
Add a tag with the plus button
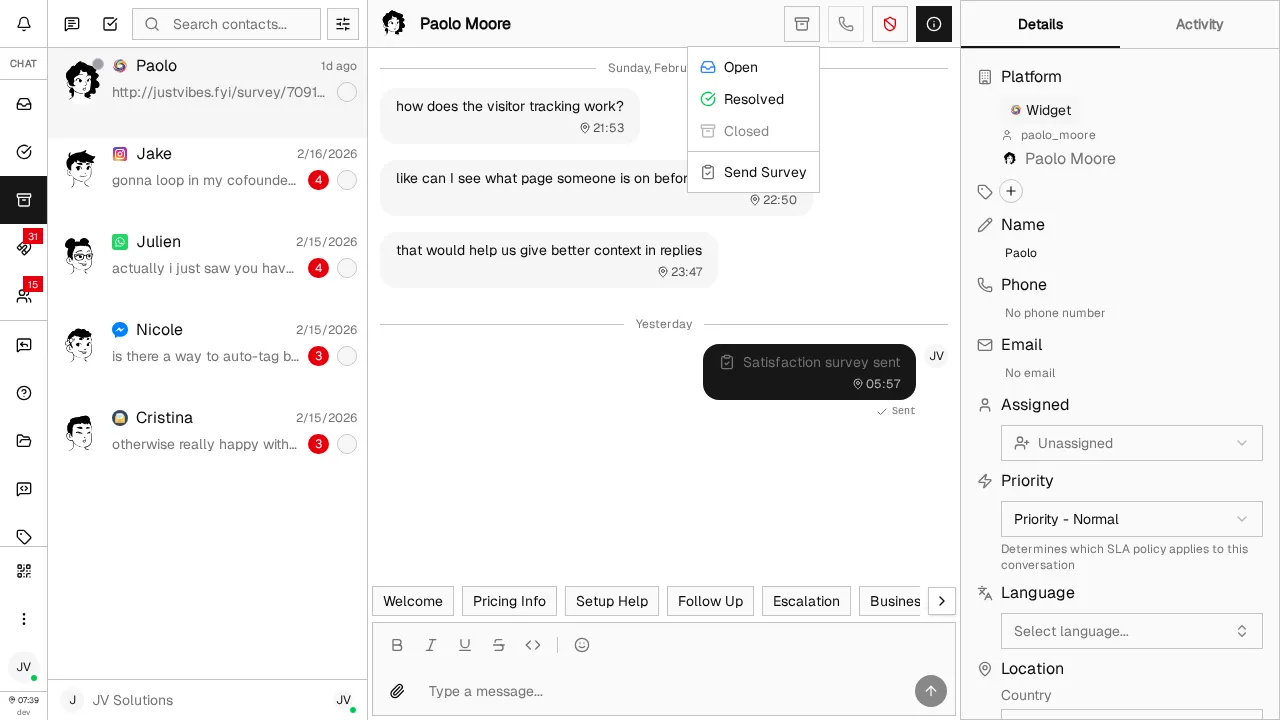click(1011, 191)
